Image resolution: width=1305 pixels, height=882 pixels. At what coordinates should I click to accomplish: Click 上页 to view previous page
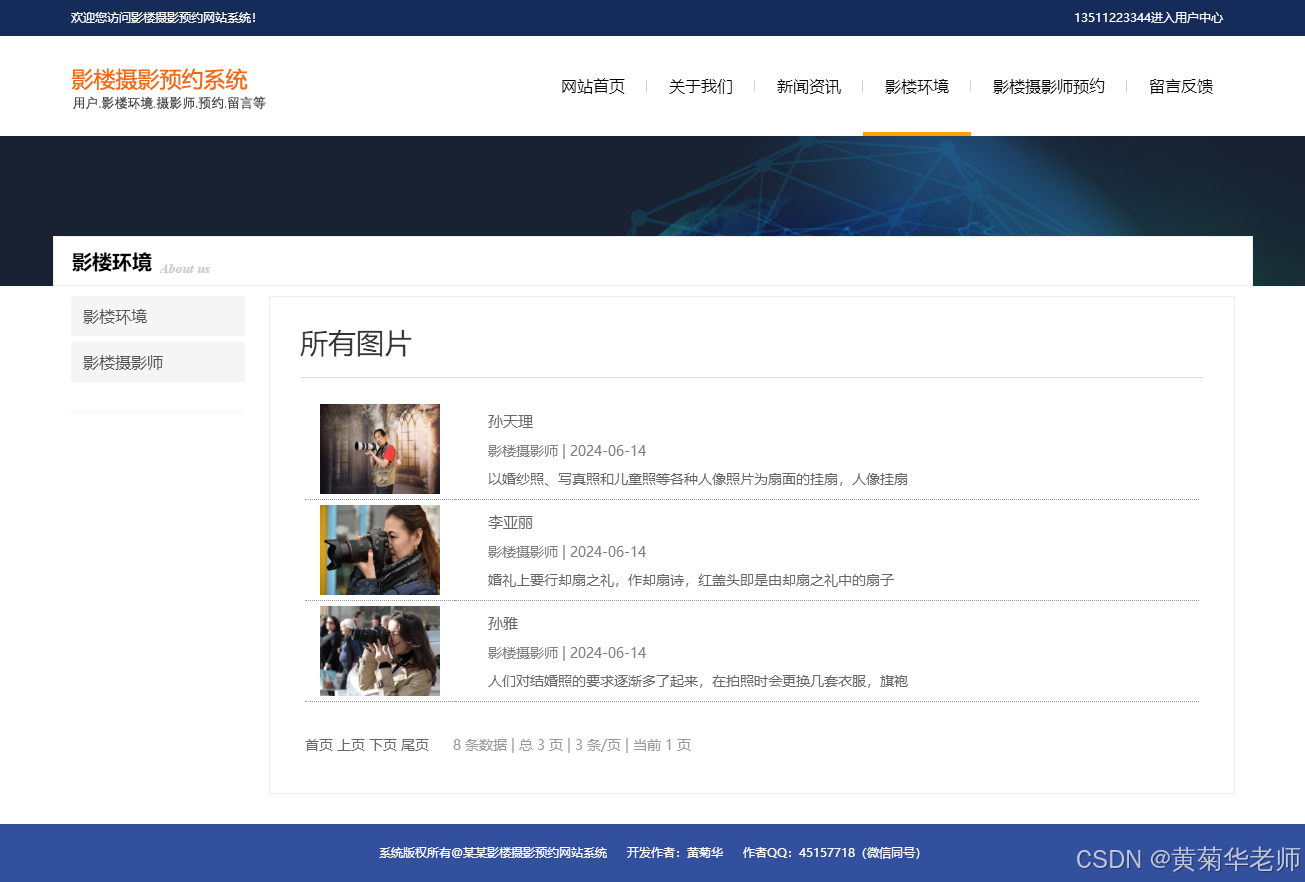pyautogui.click(x=350, y=745)
